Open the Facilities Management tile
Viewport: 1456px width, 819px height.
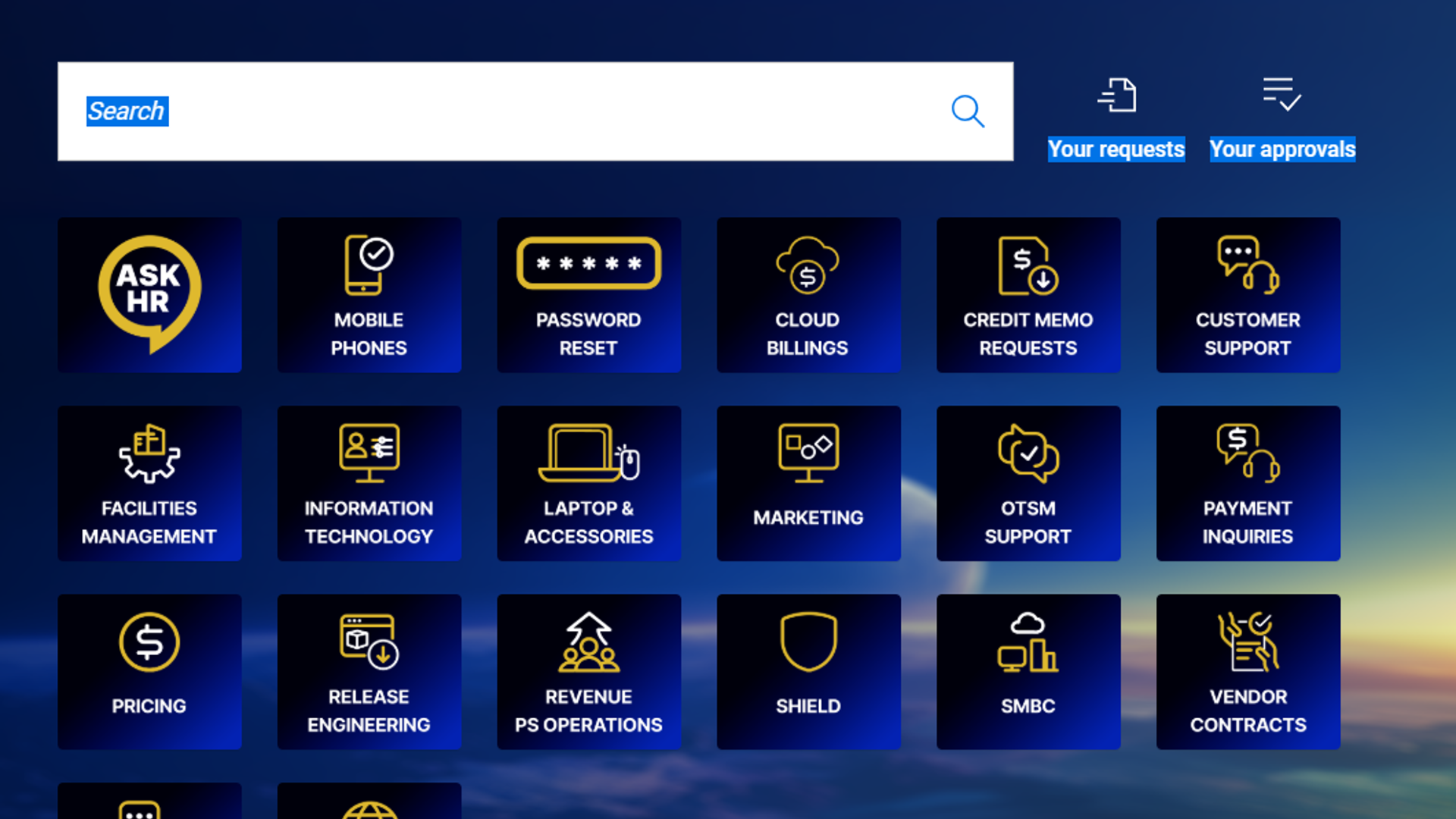pyautogui.click(x=149, y=483)
